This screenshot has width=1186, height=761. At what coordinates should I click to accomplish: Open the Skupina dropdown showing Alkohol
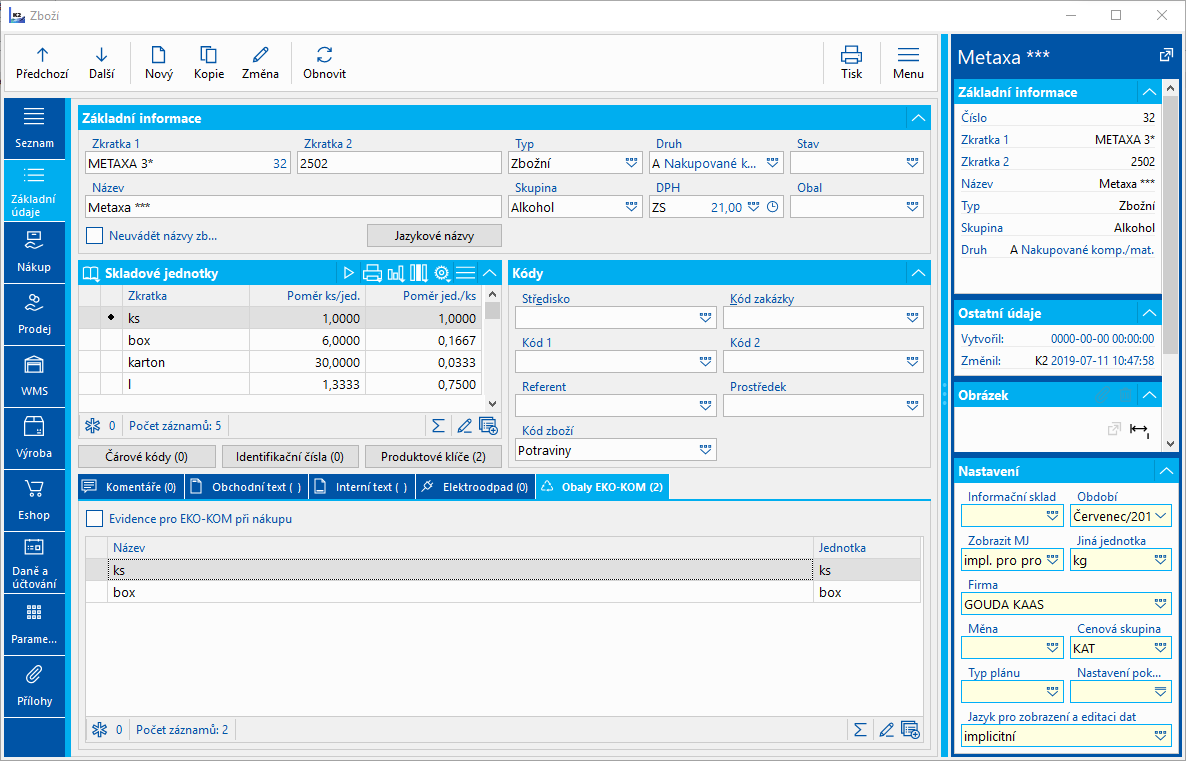pos(632,208)
